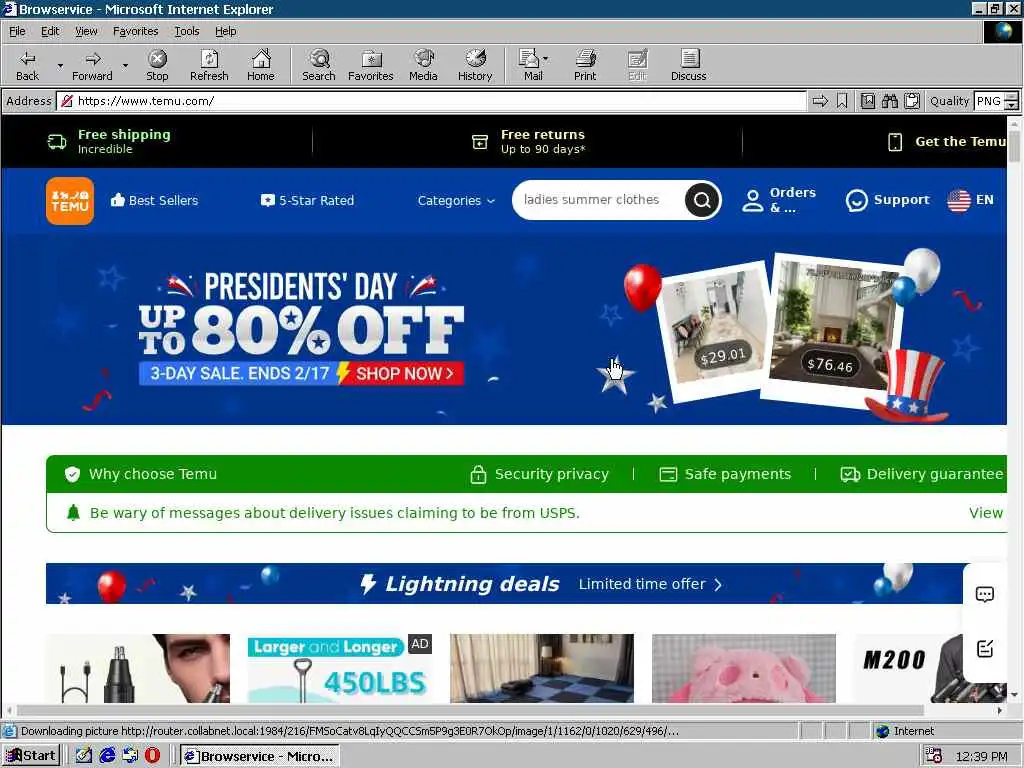Click the Forward toolbar button
Viewport: 1024px width, 768px height.
click(92, 65)
